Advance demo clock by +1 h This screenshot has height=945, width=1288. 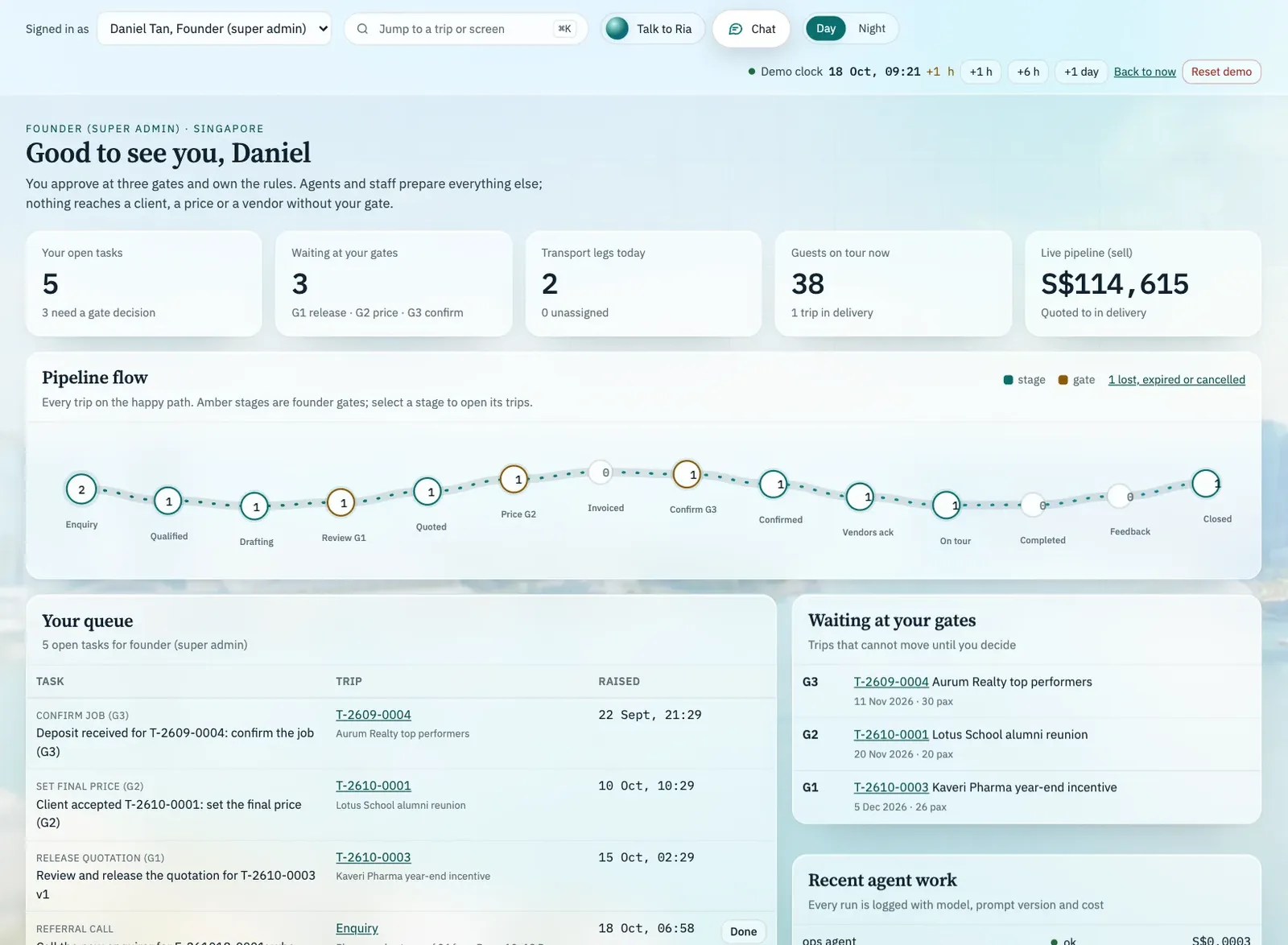(980, 72)
